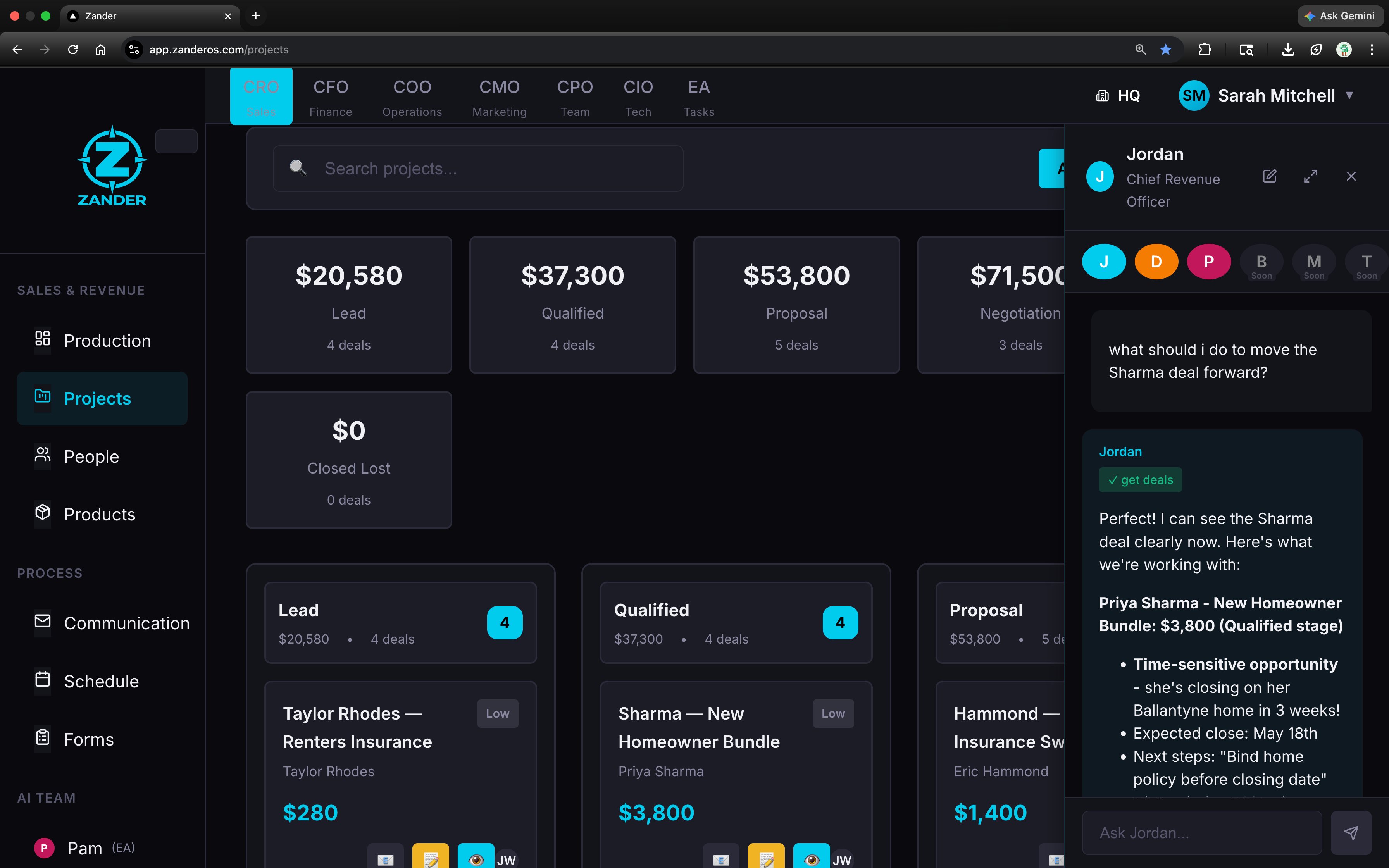The width and height of the screenshot is (1389, 868).
Task: Reload the page
Action: [x=73, y=49]
